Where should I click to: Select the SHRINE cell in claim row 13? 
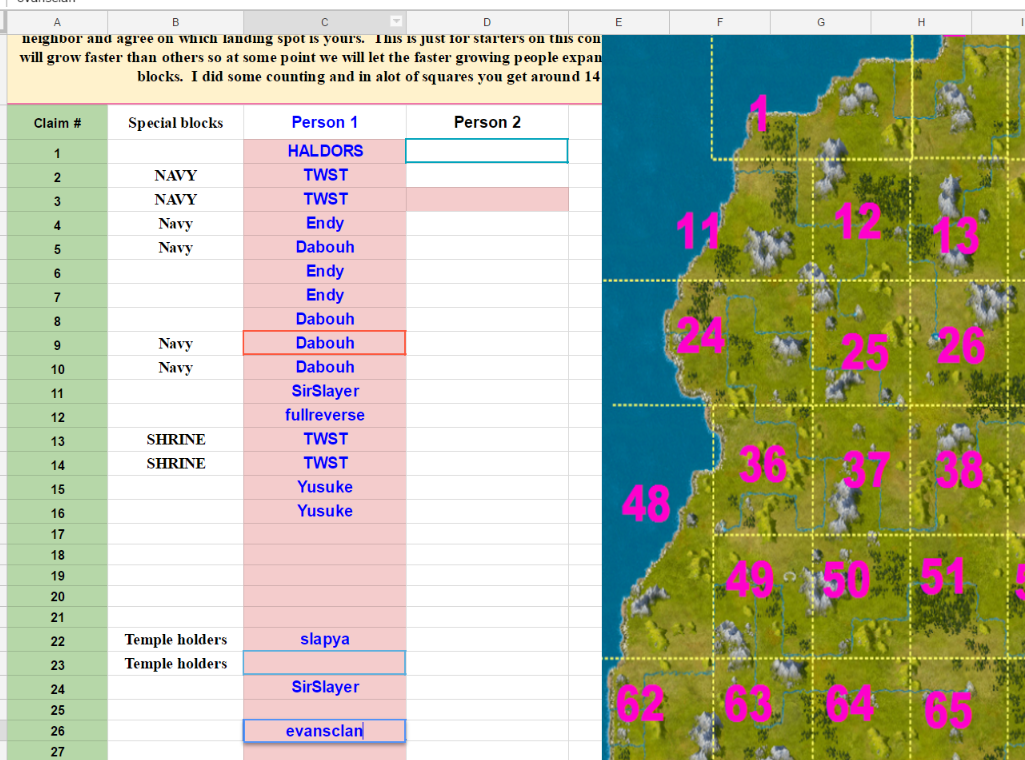click(x=175, y=439)
